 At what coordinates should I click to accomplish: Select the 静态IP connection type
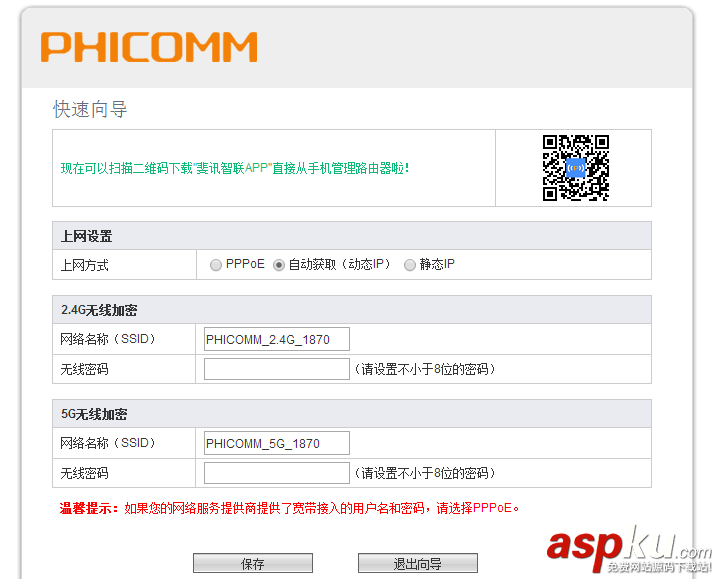coord(410,265)
